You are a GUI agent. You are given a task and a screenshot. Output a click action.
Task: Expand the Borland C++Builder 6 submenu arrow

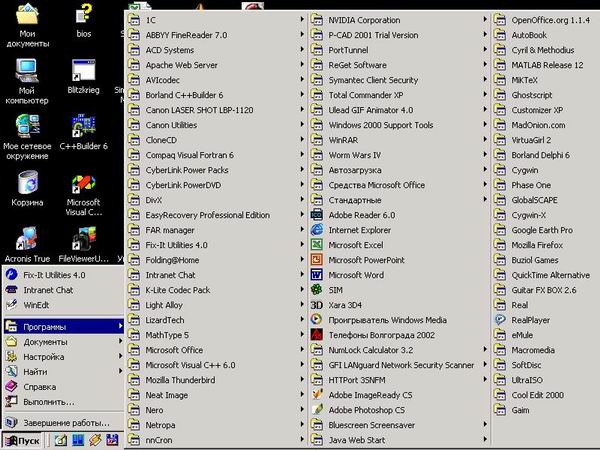[302, 95]
